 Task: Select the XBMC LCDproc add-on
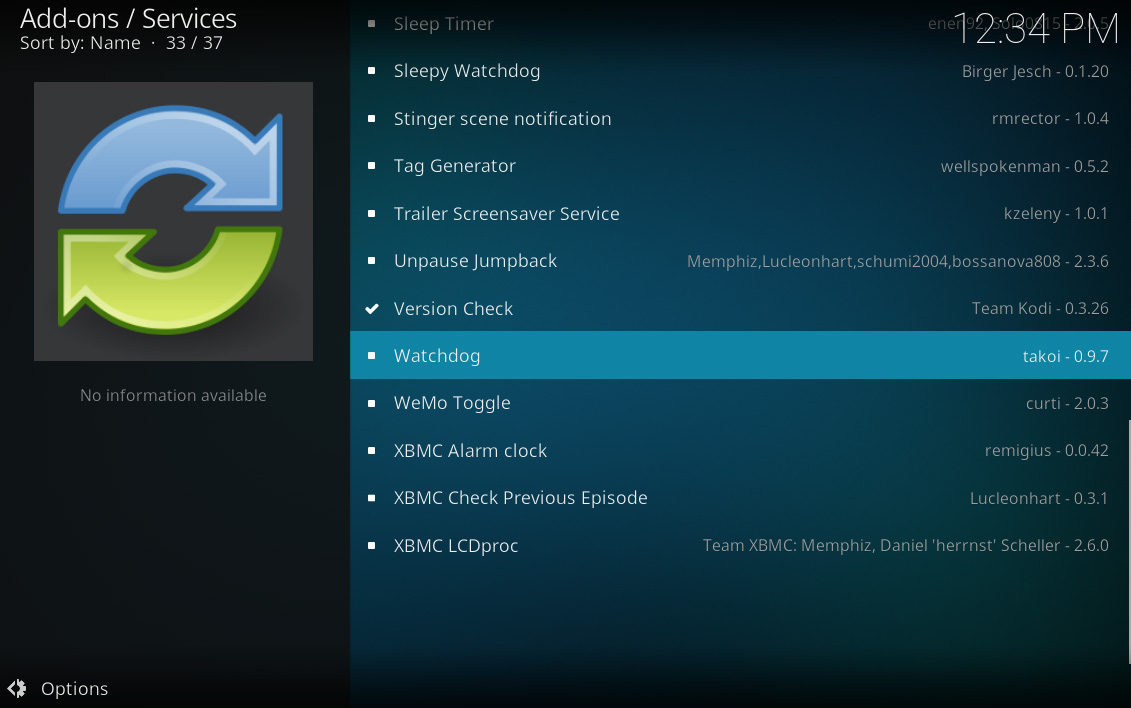[740, 546]
